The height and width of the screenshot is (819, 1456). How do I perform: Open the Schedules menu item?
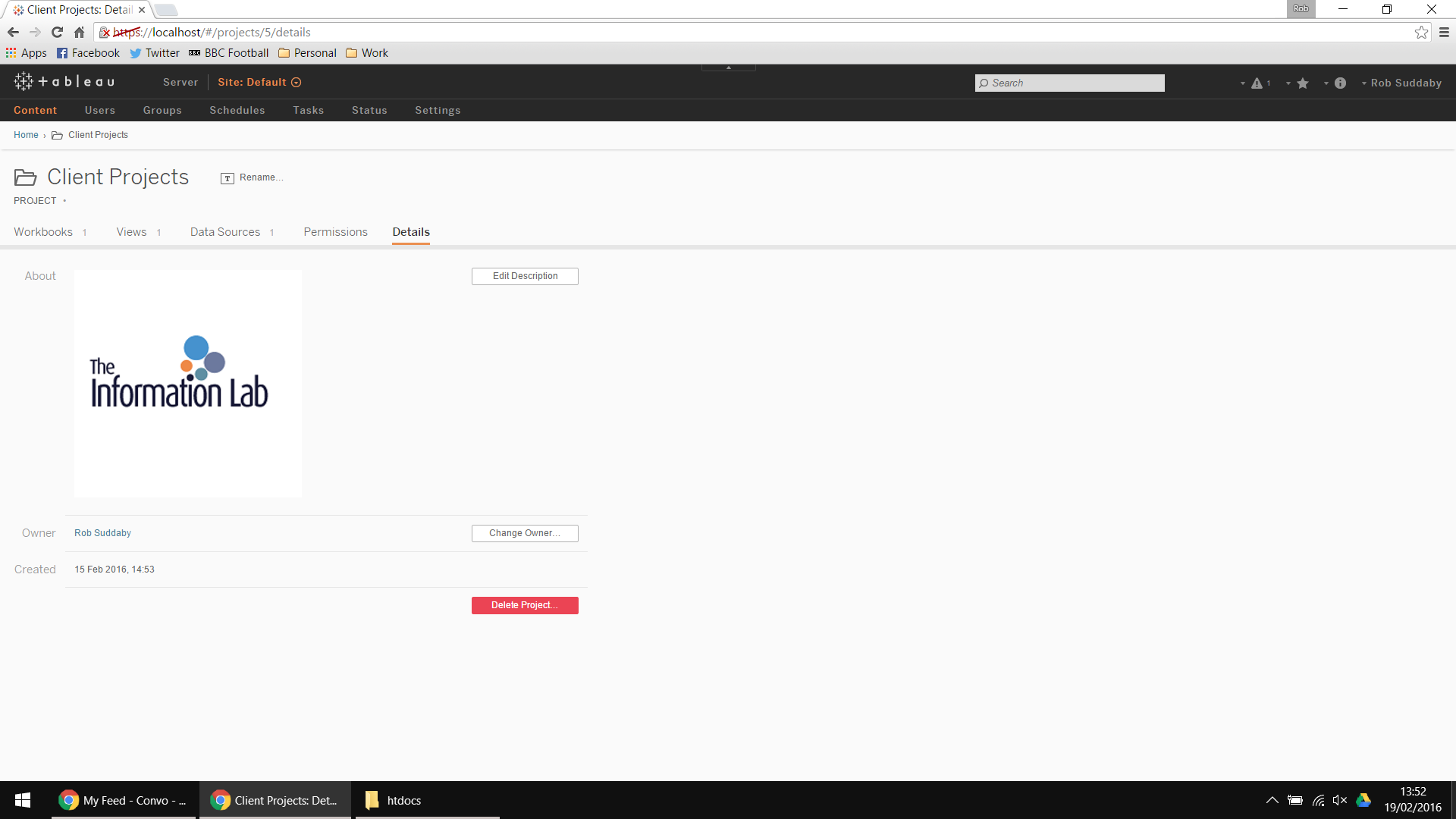click(x=237, y=111)
